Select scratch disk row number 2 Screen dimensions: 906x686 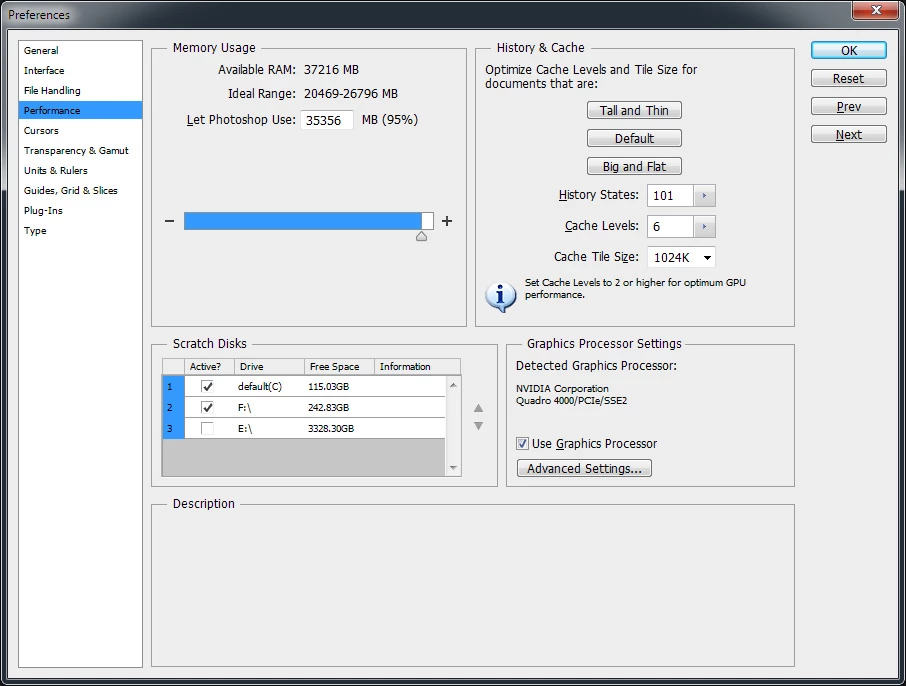(x=173, y=407)
